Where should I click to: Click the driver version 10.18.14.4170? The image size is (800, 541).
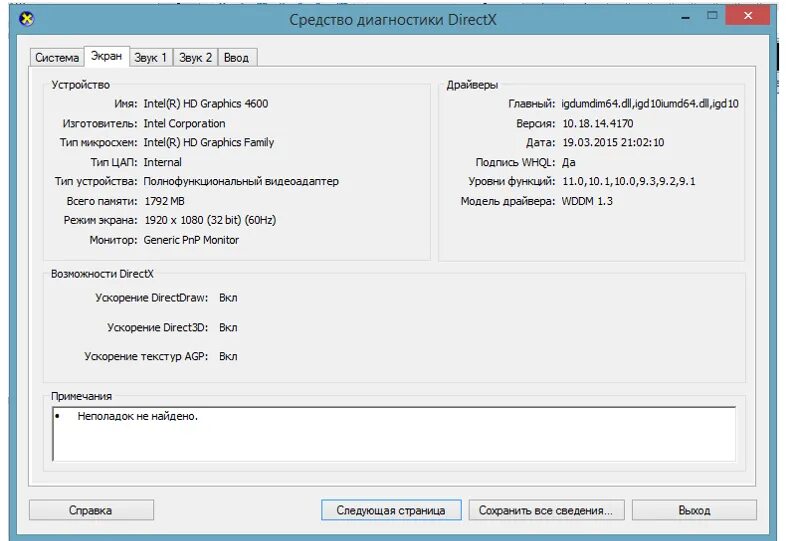(x=597, y=124)
